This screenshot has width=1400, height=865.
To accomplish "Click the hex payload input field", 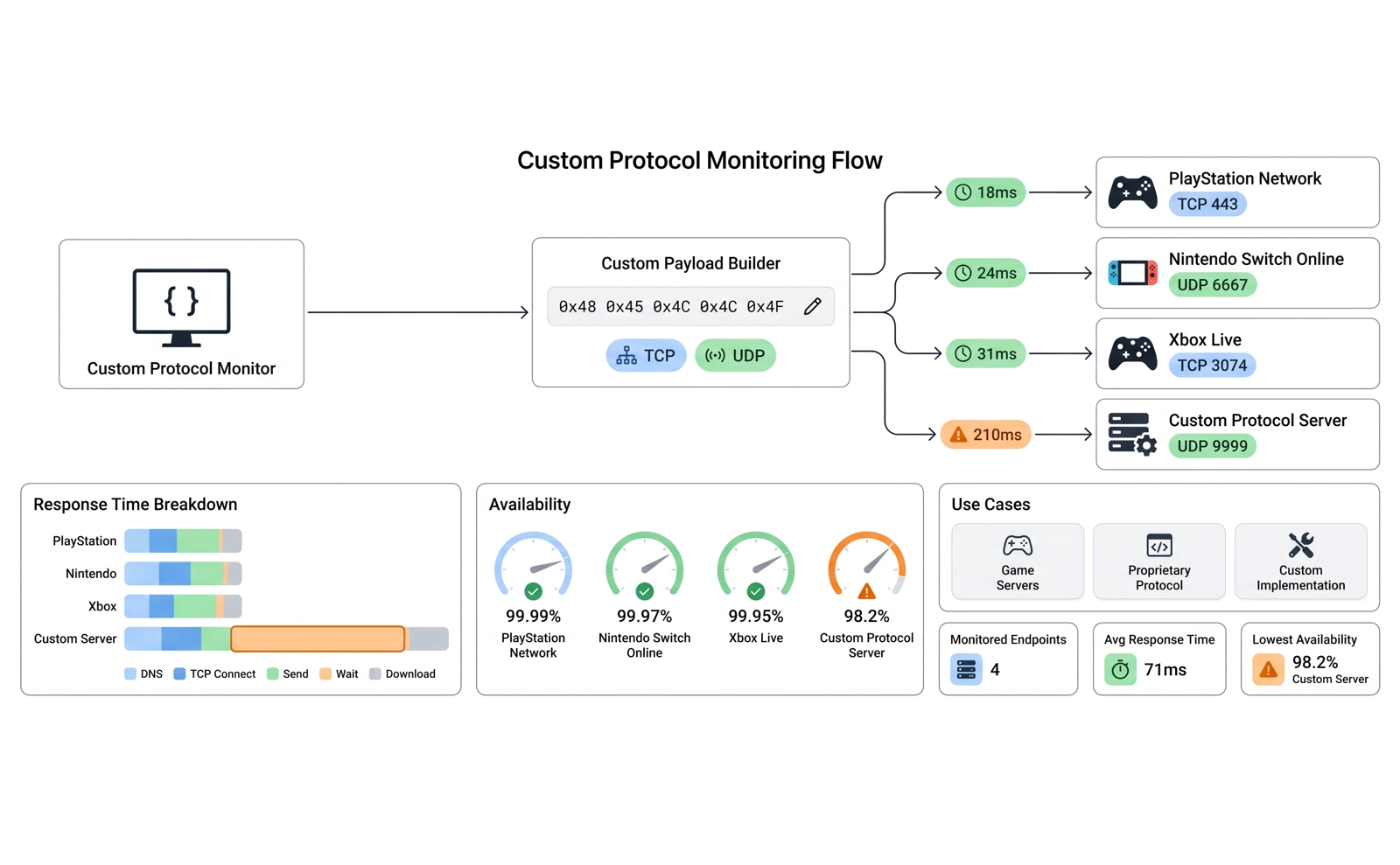I will tap(690, 306).
